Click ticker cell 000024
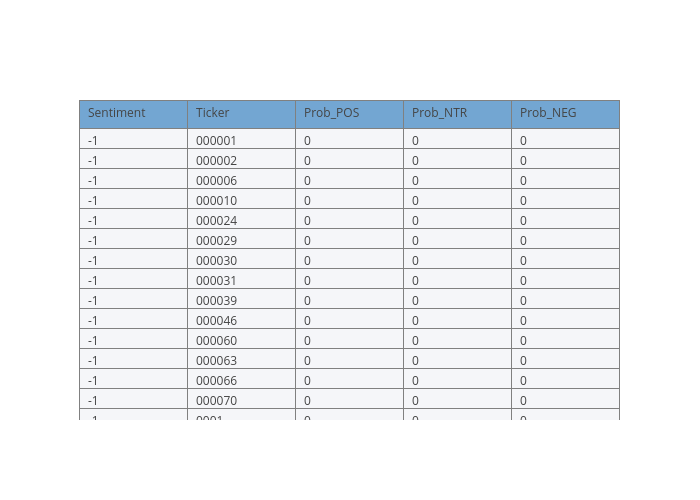The image size is (700, 500). coord(216,221)
